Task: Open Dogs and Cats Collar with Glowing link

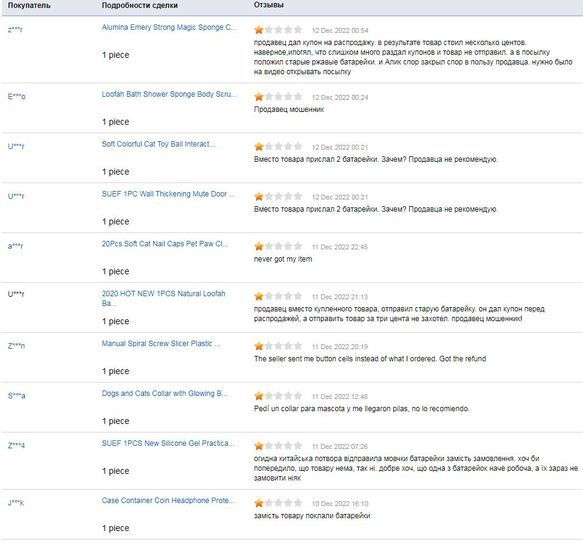Action: tap(164, 393)
